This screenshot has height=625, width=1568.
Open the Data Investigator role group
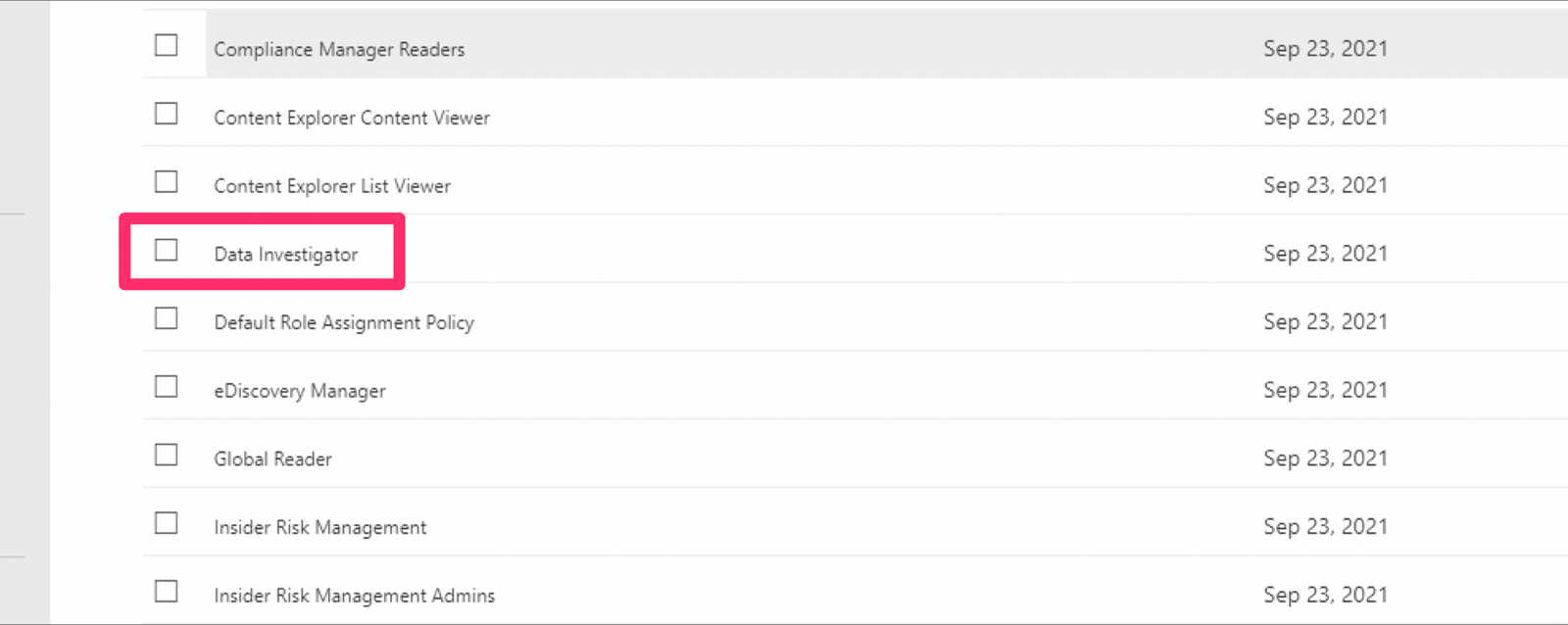pyautogui.click(x=286, y=255)
